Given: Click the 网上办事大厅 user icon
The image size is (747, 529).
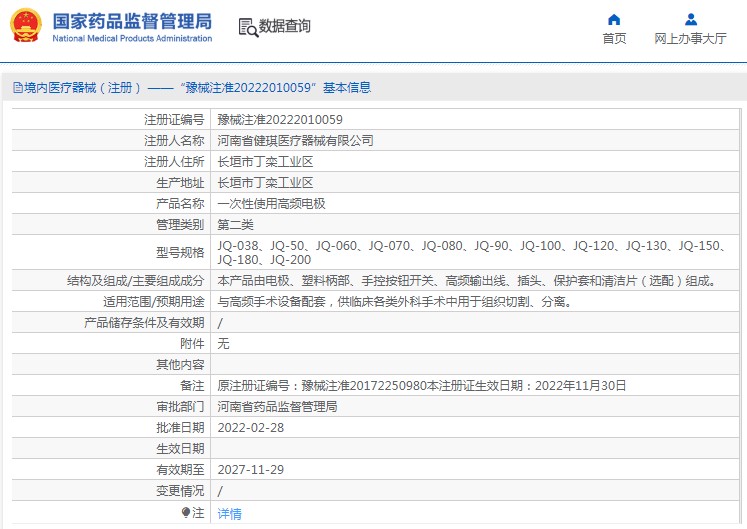Looking at the screenshot, I should pyautogui.click(x=691, y=20).
